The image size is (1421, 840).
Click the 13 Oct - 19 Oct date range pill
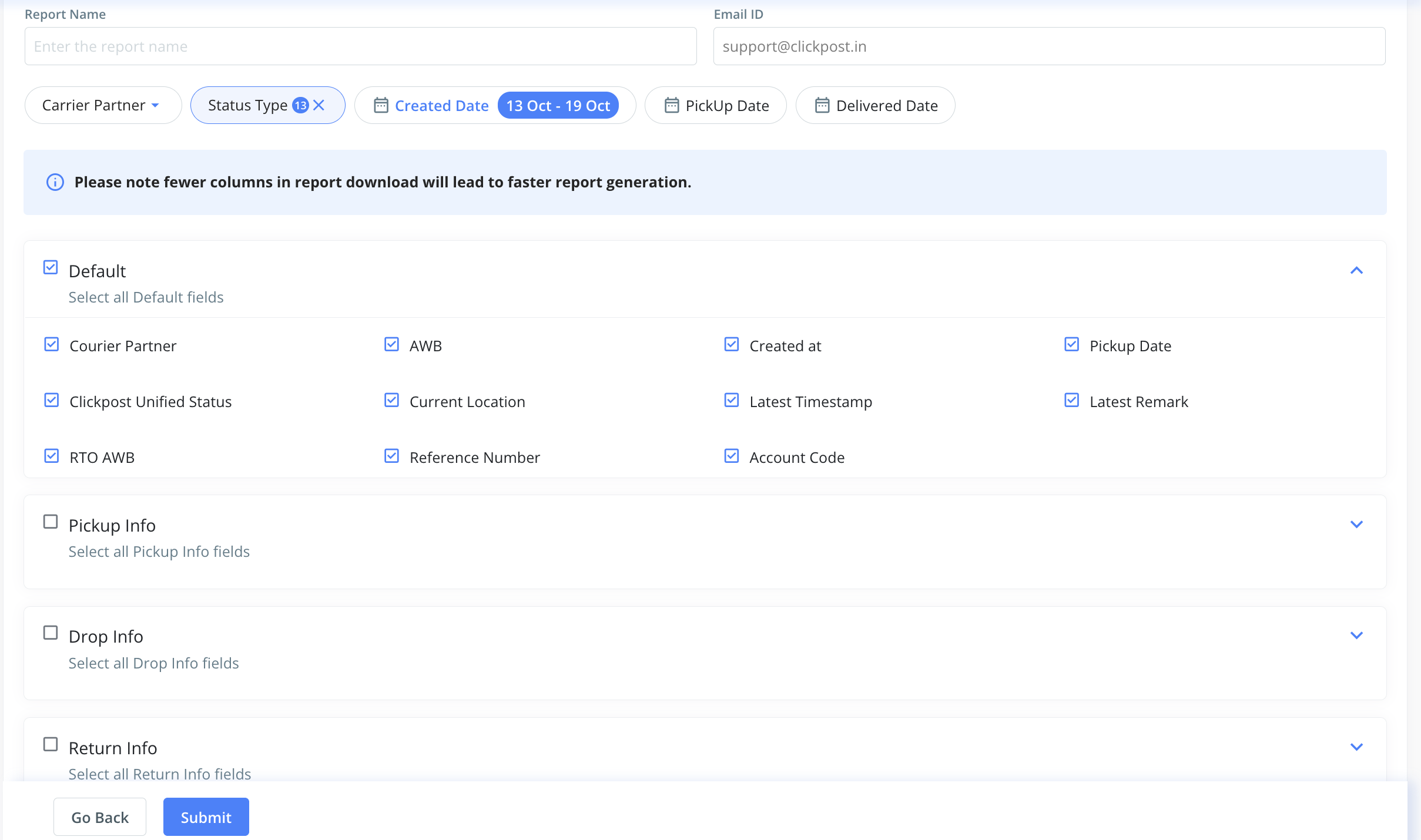(x=558, y=105)
